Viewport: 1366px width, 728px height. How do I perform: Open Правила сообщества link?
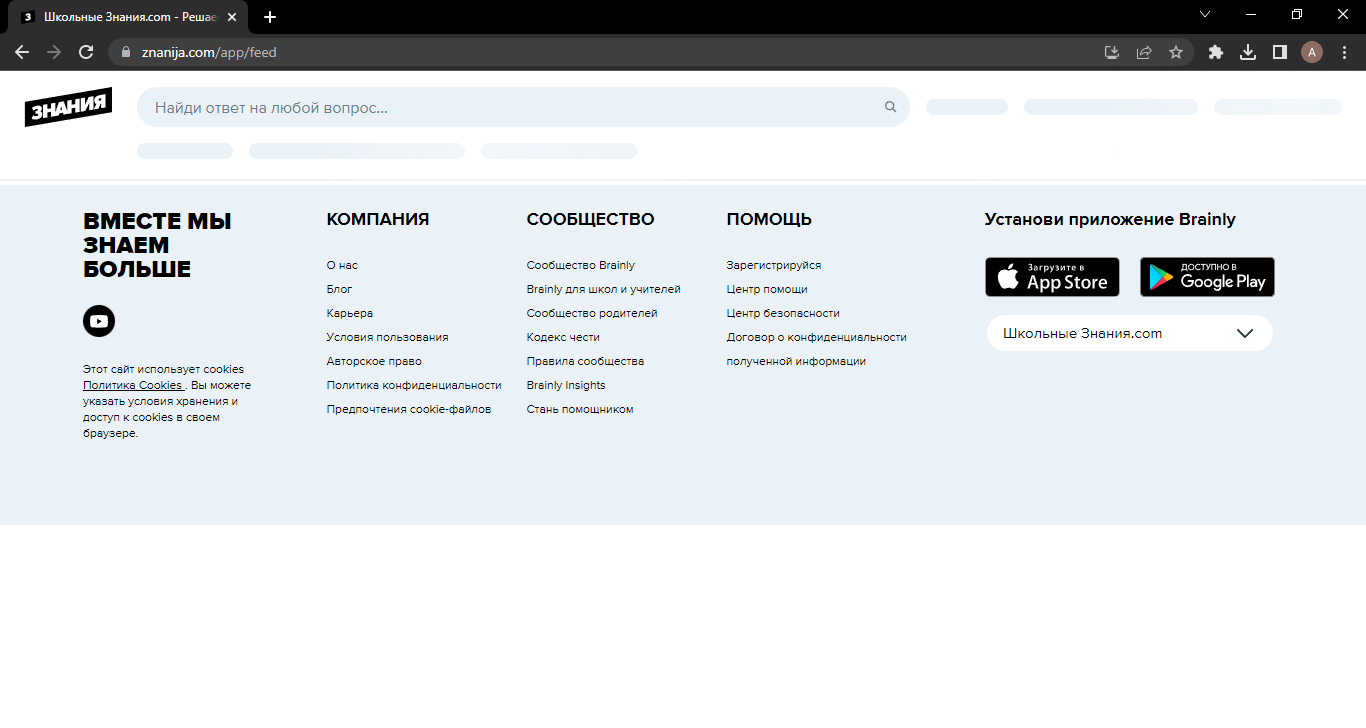click(585, 361)
